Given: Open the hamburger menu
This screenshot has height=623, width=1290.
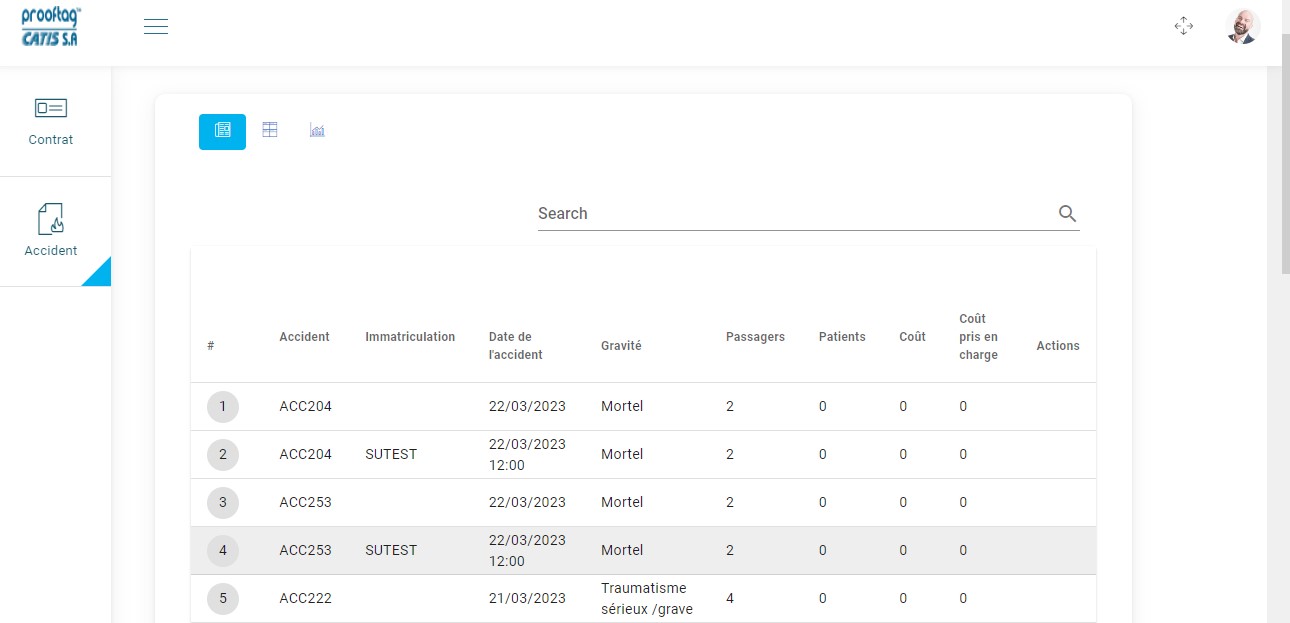Looking at the screenshot, I should coord(155,27).
